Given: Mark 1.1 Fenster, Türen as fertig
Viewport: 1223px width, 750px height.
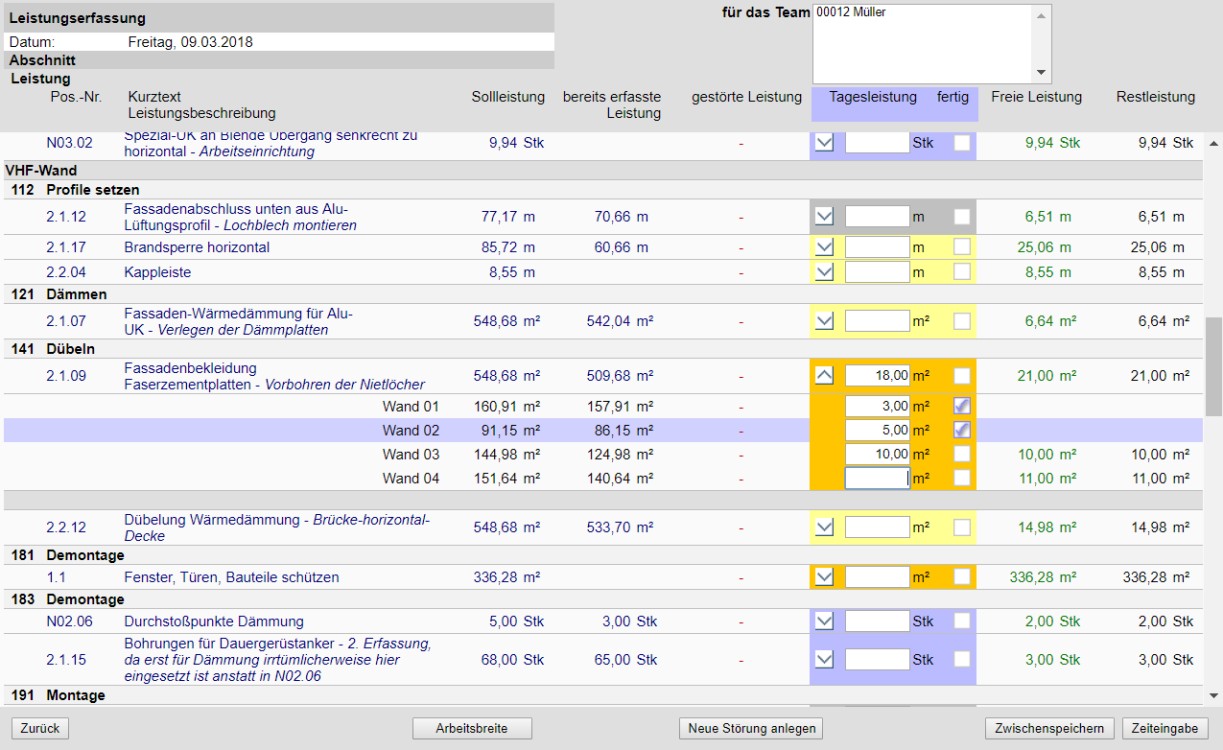Looking at the screenshot, I should pyautogui.click(x=962, y=577).
